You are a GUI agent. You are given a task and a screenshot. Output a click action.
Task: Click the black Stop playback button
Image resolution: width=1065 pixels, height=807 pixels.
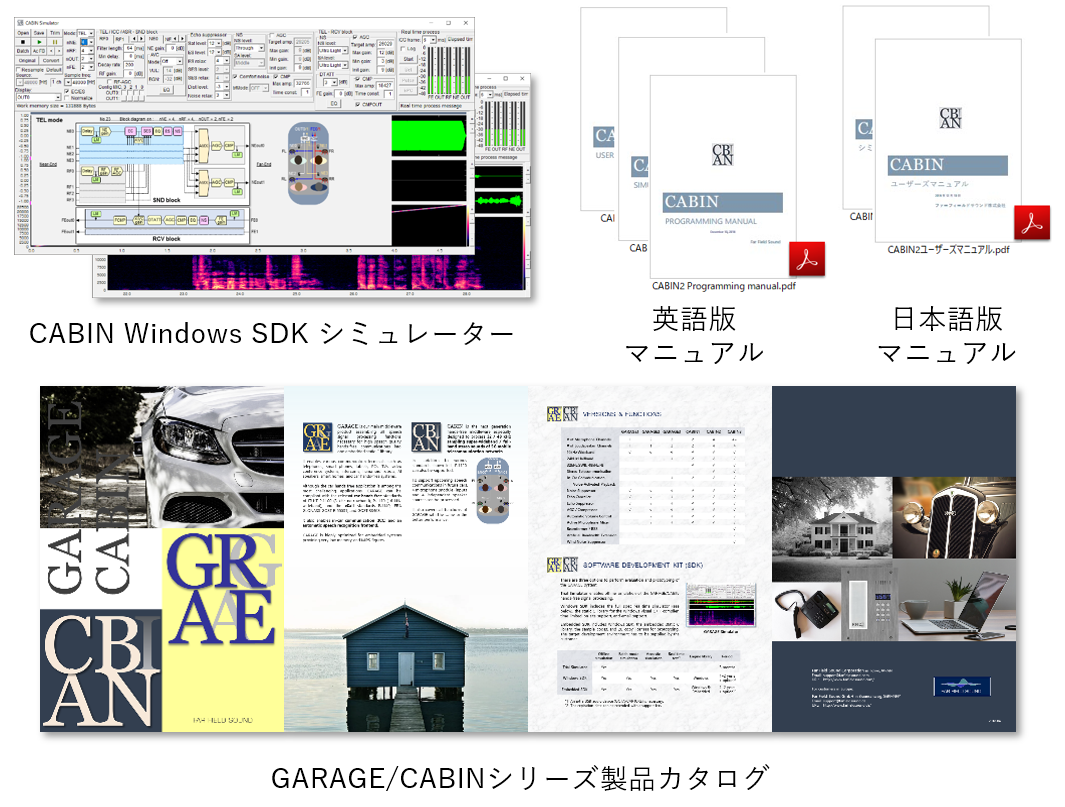pos(23,42)
